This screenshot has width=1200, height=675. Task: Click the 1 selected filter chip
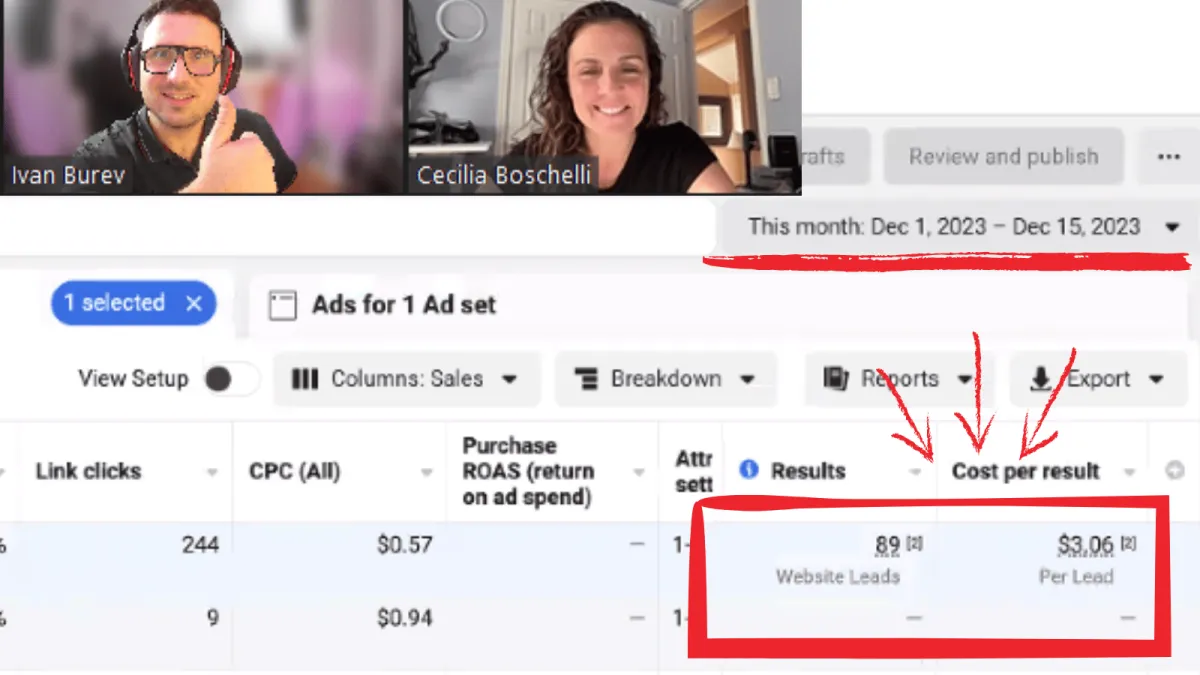coord(133,303)
